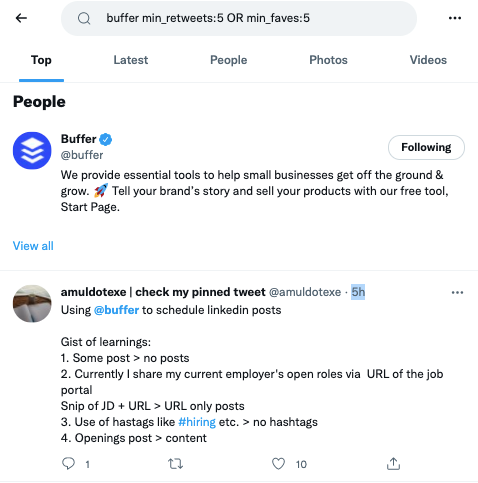
Task: Click into the search query input field
Action: (239, 18)
